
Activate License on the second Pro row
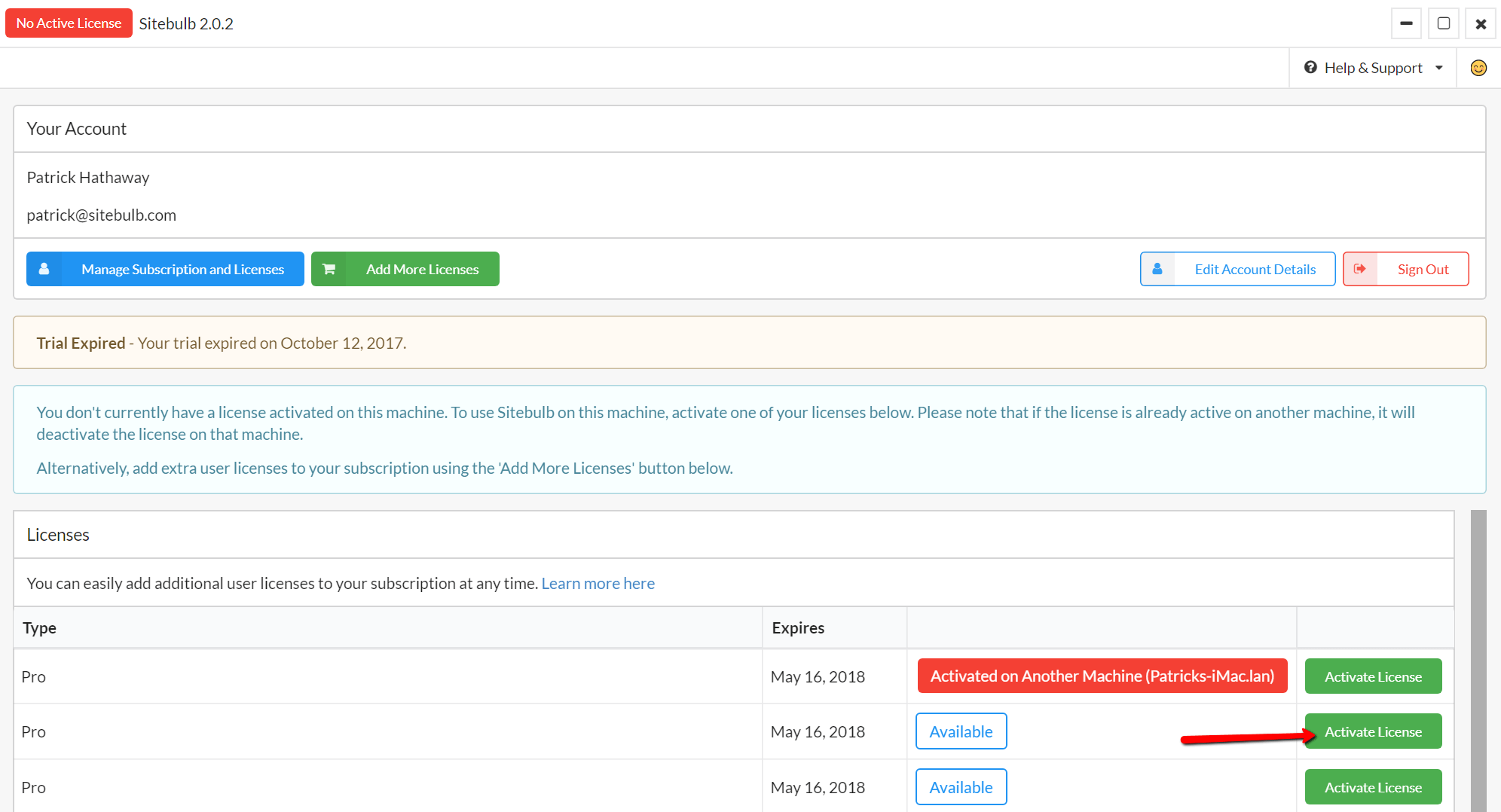pyautogui.click(x=1374, y=731)
